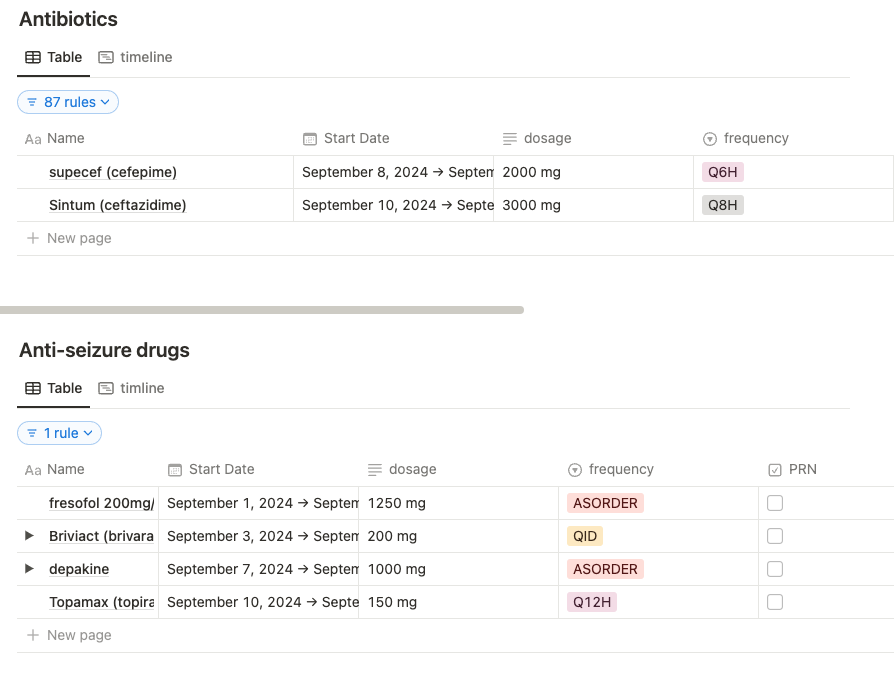Click the filter icon in the 87 rules pill
This screenshot has width=894, height=673.
pos(32,102)
